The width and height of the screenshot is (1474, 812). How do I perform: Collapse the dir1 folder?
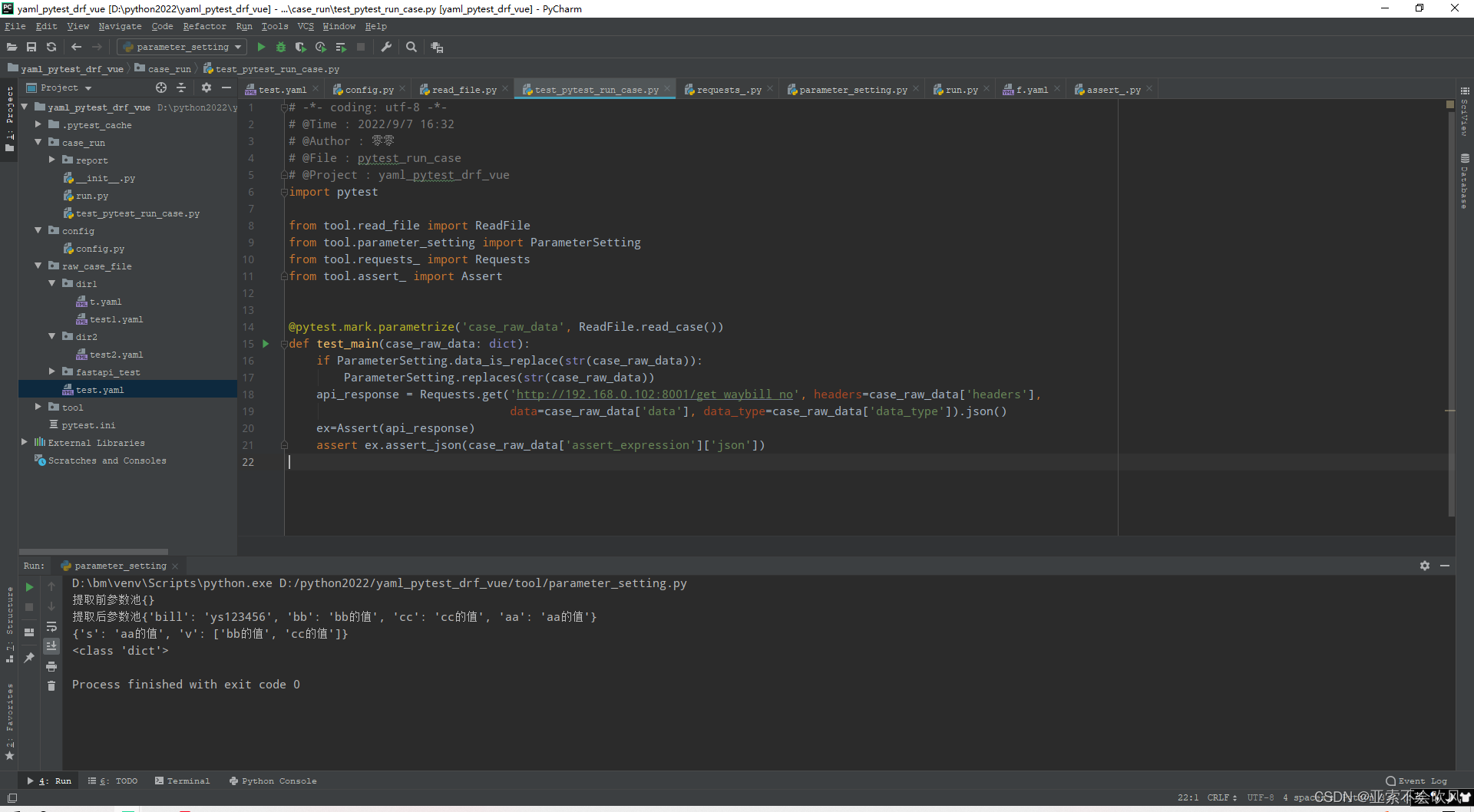[x=52, y=283]
